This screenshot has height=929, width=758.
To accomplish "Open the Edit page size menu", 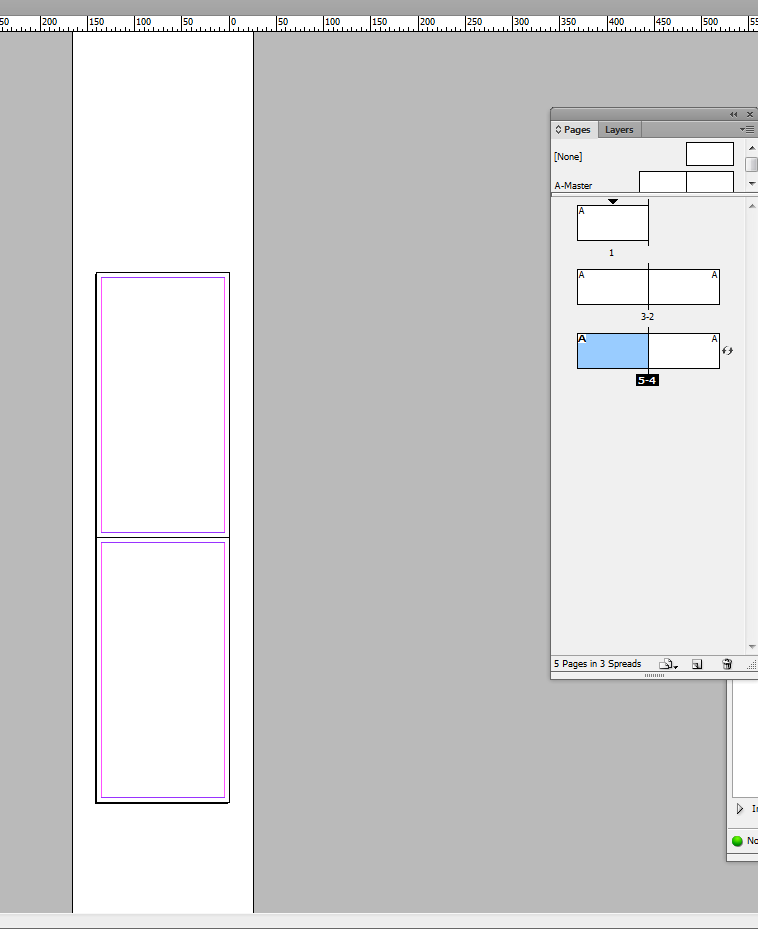I will pos(668,664).
